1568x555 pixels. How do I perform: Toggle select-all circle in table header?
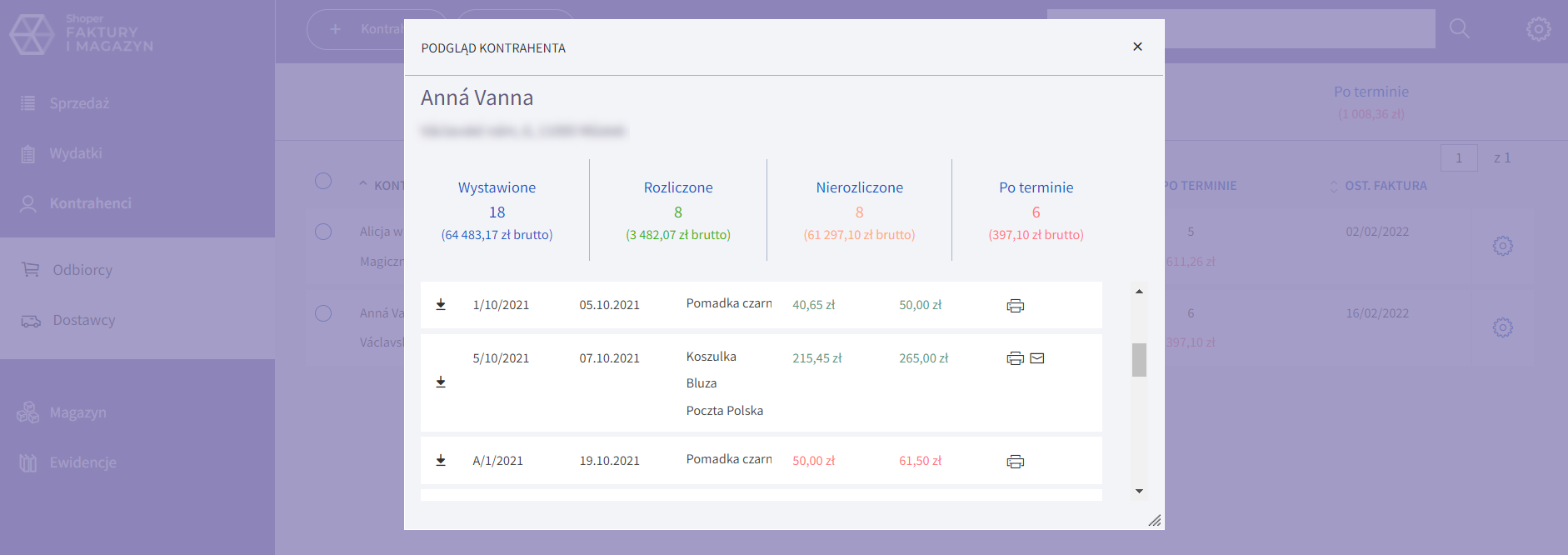point(323,181)
